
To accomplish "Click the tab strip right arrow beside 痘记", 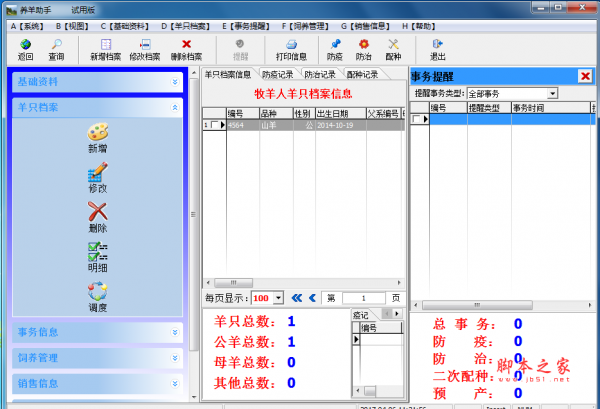I will 397,314.
